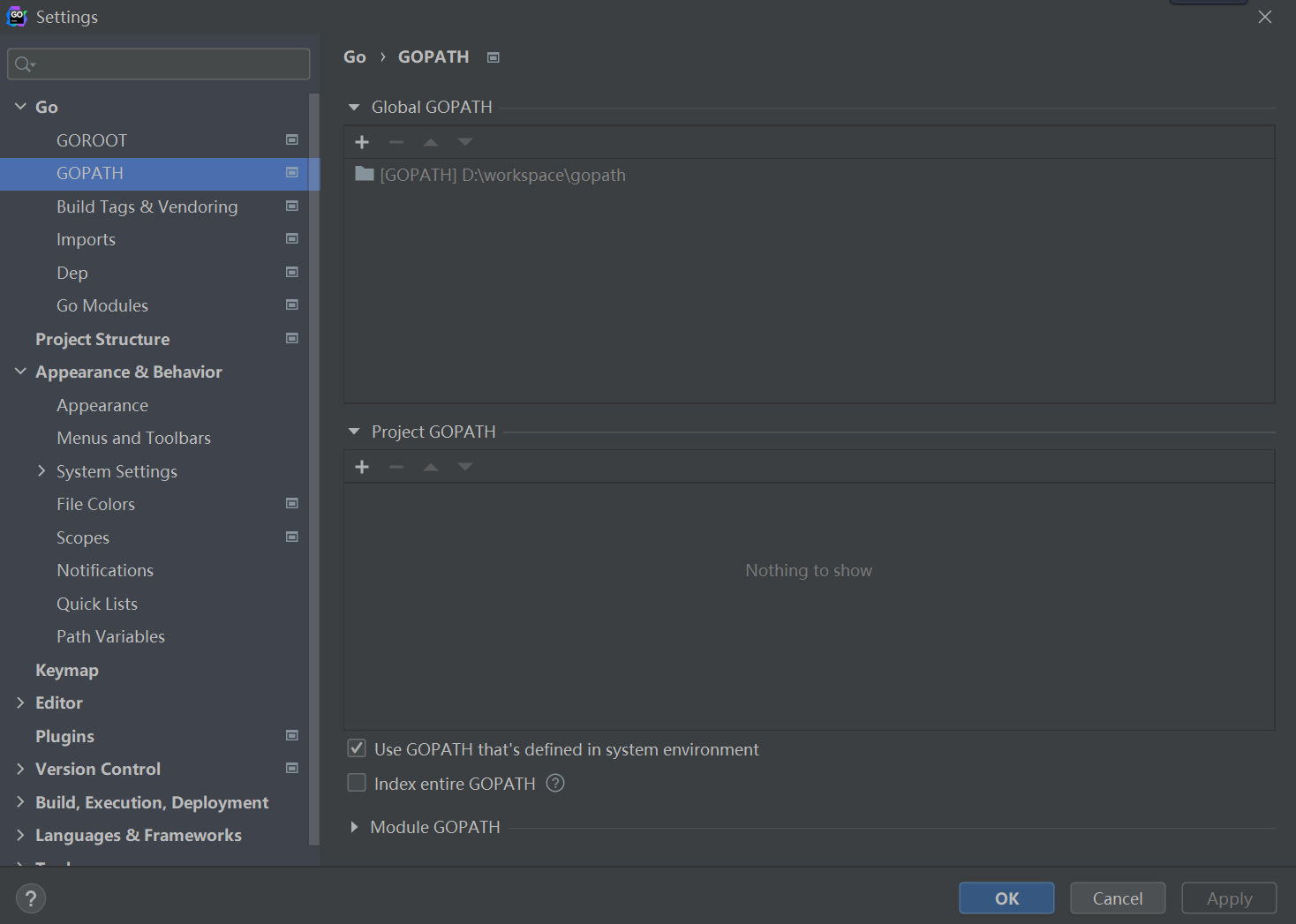Click the settings tree vertical scrollbar
1296x924 pixels.
click(313, 468)
